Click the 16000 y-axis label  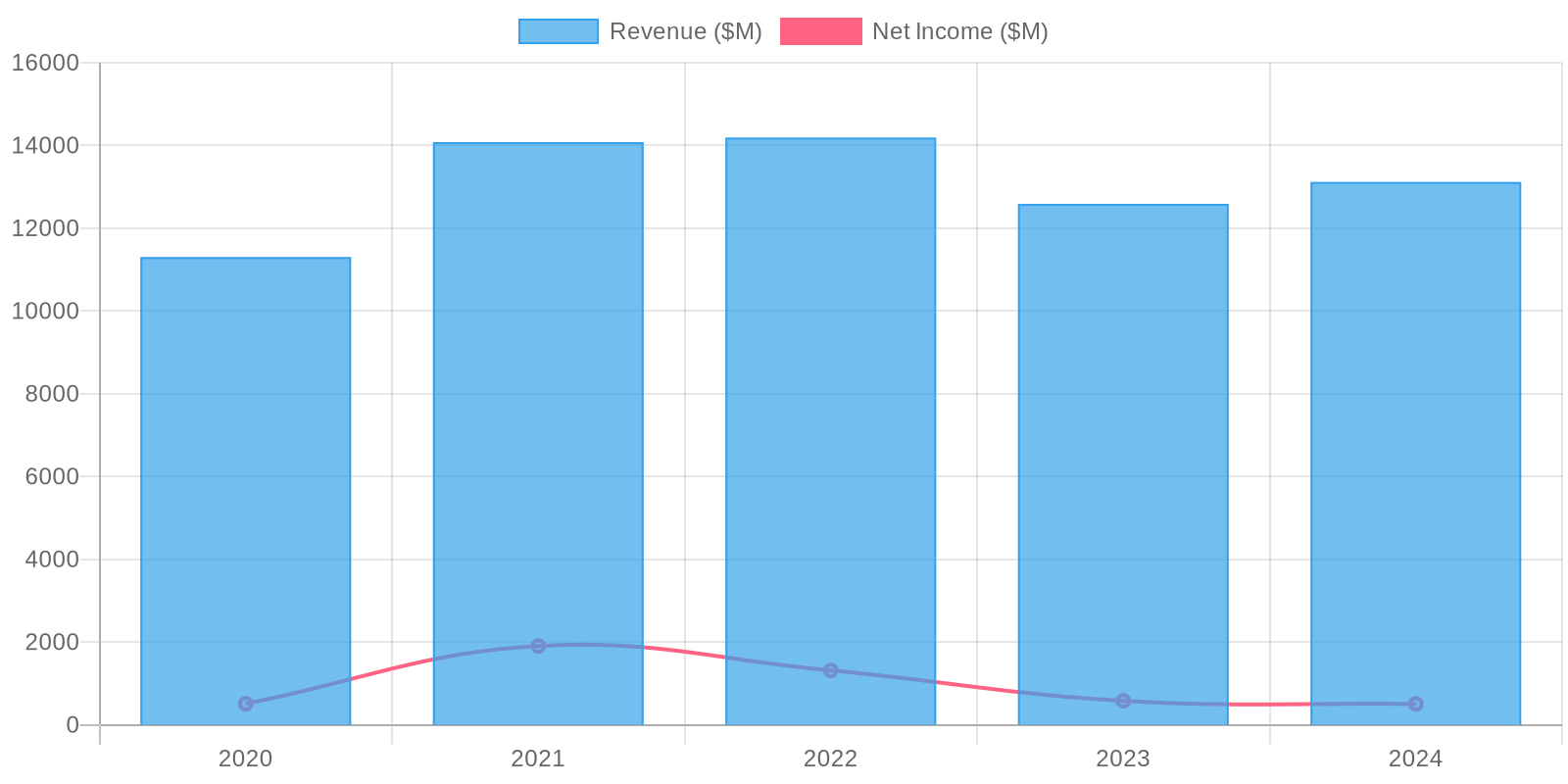pyautogui.click(x=45, y=63)
